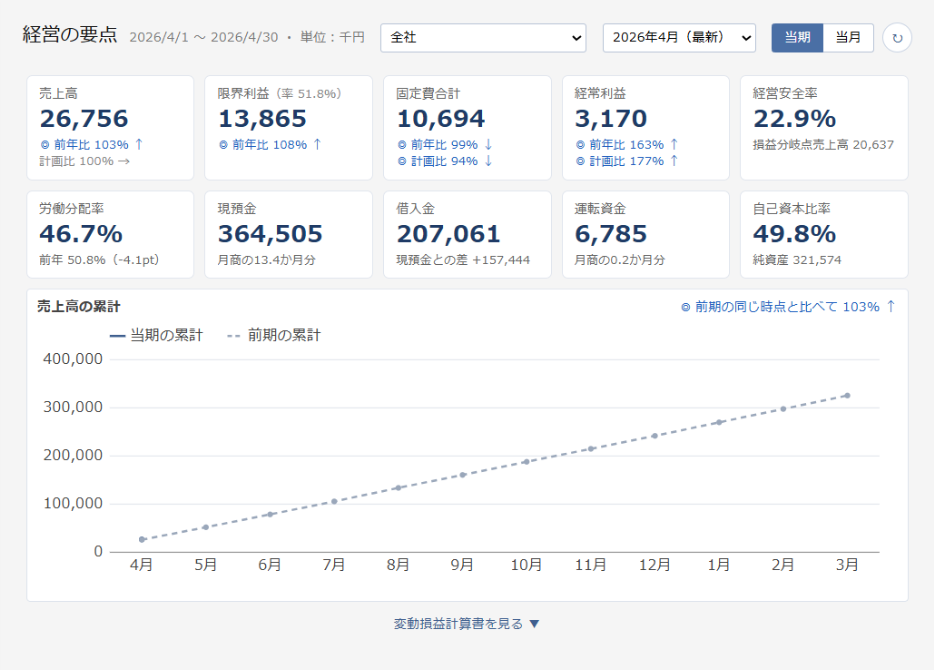
Task: Select the 経営安全率 value 22.9%
Action: pos(795,119)
